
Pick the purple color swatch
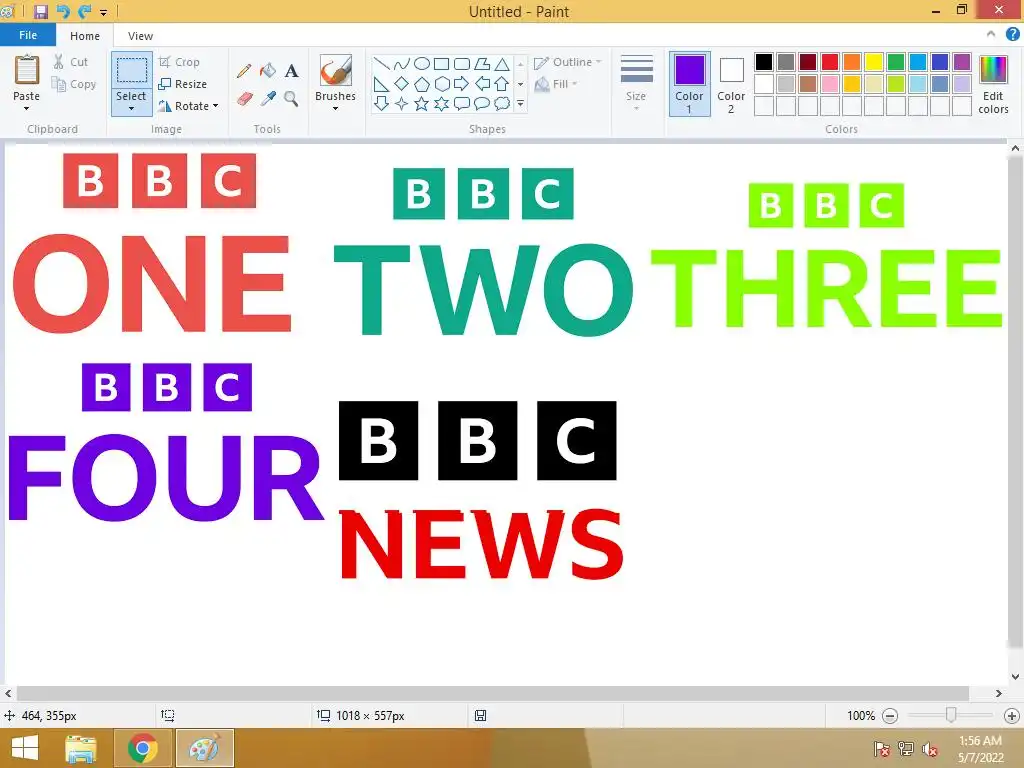pyautogui.click(x=962, y=62)
